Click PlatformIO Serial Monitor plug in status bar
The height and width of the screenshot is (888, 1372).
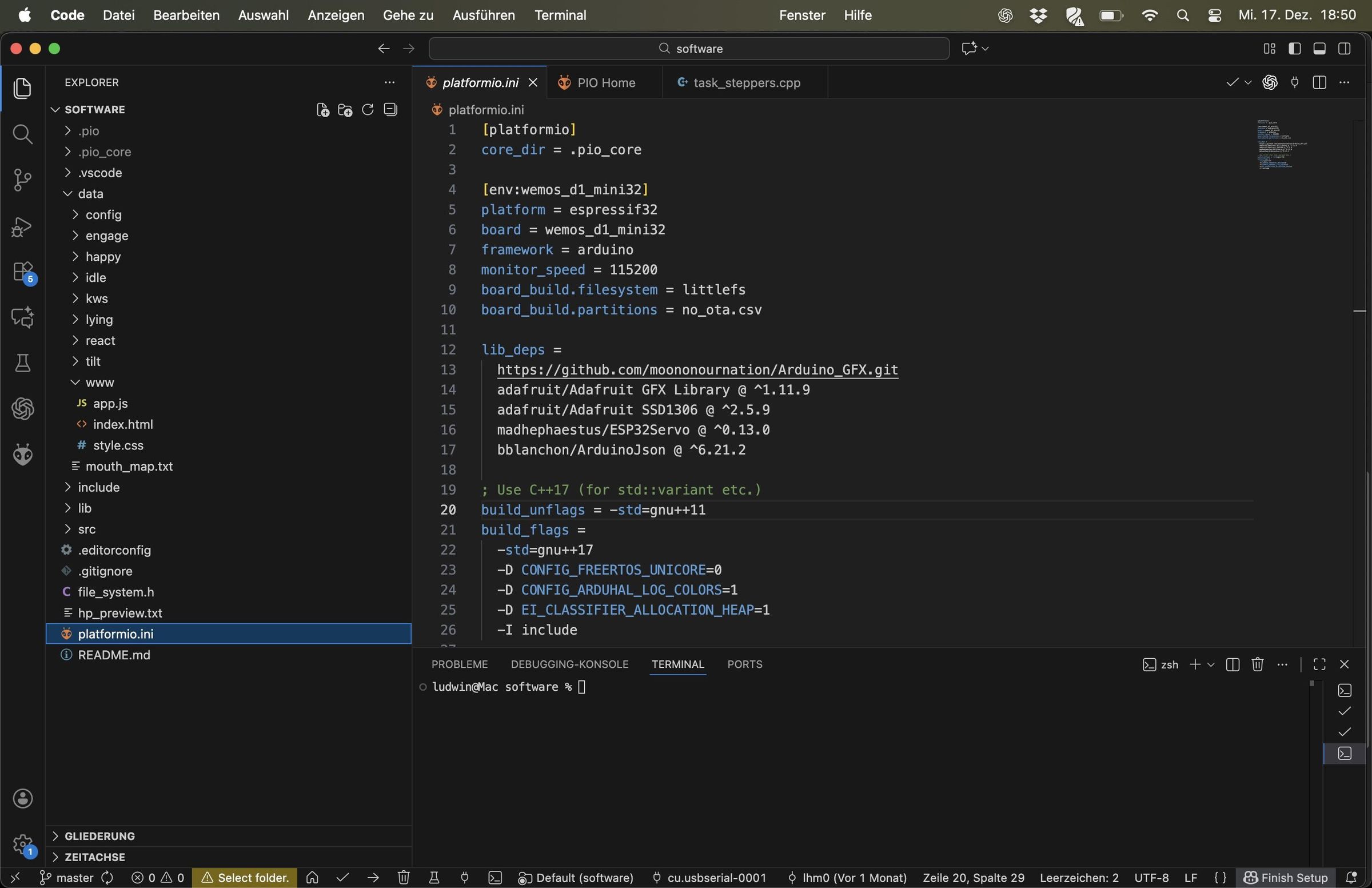(465, 878)
